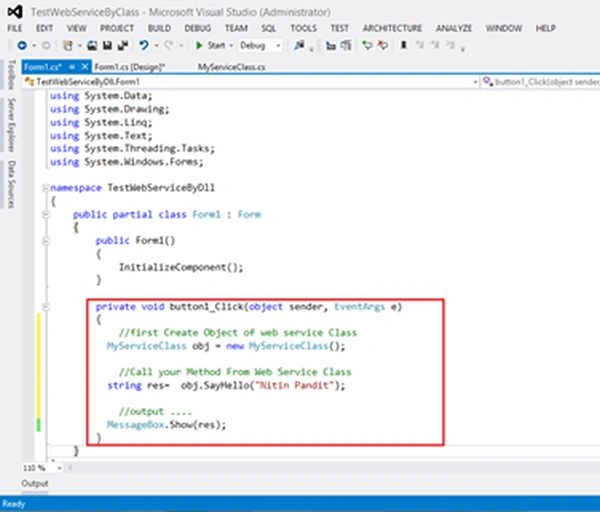Undo the last edit

click(144, 46)
